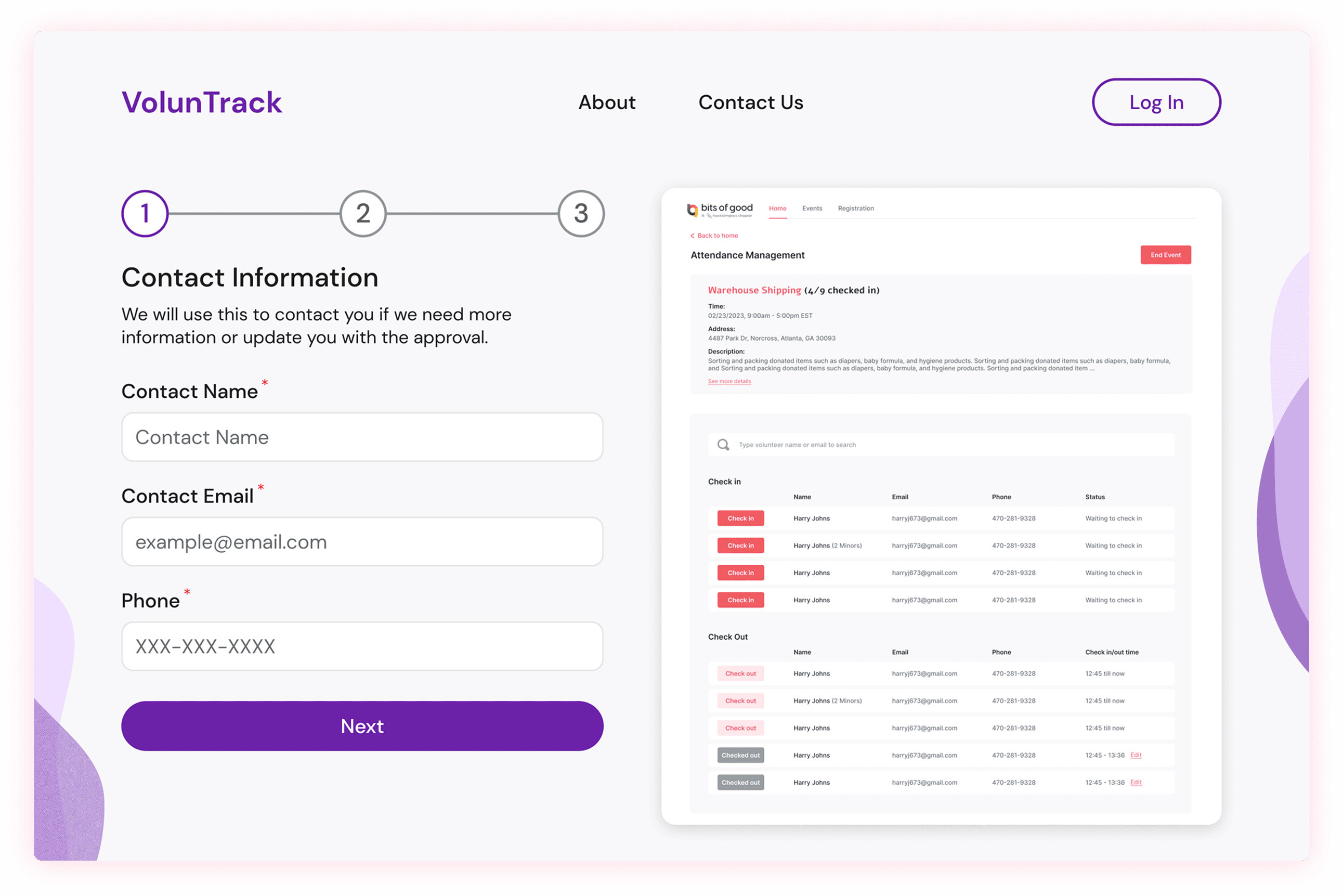Click See more details link
Screen dimensions: 1343x896
(x=729, y=381)
